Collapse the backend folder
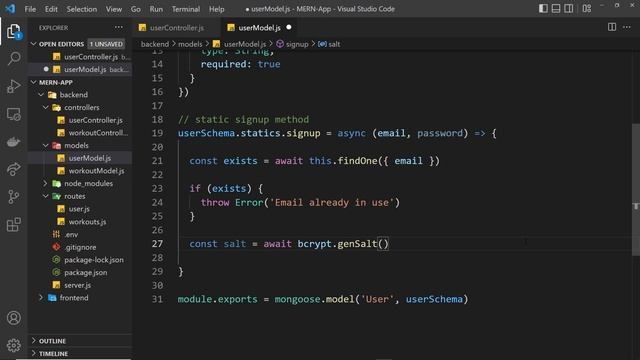This screenshot has width=640, height=360. [80, 95]
